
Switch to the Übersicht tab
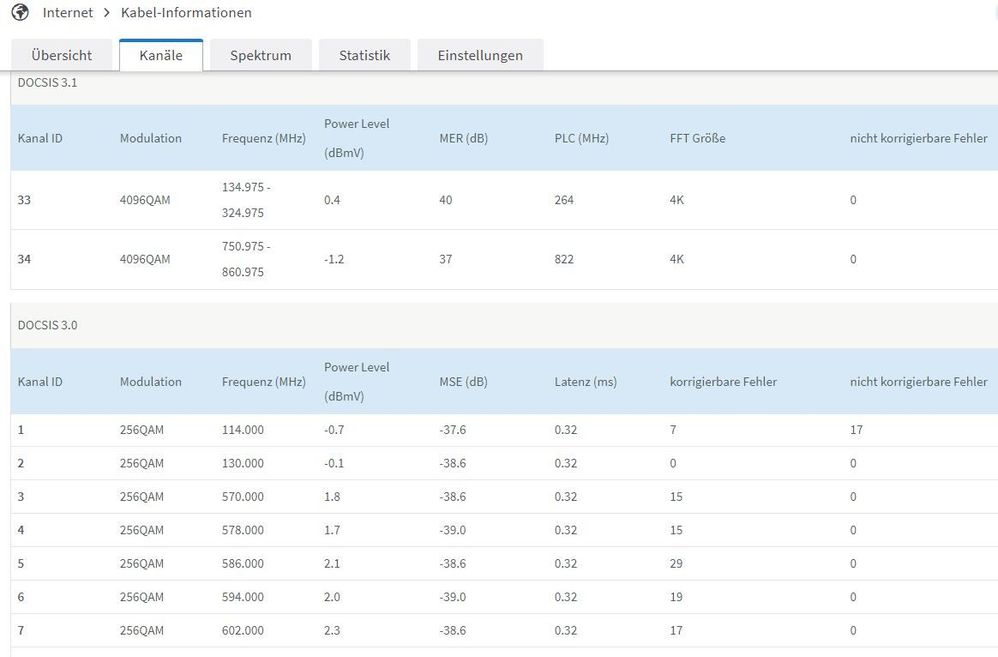pyautogui.click(x=61, y=55)
